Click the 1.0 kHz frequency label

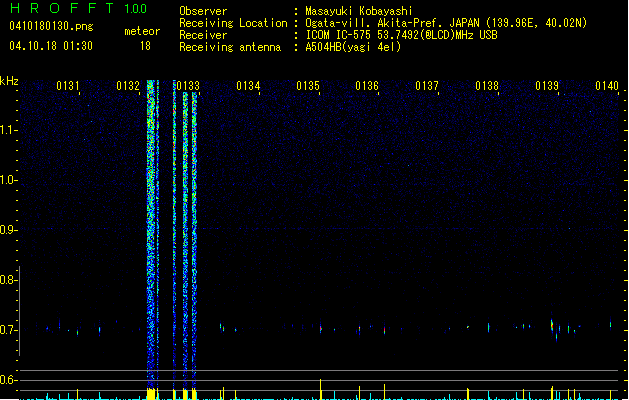(x=8, y=180)
